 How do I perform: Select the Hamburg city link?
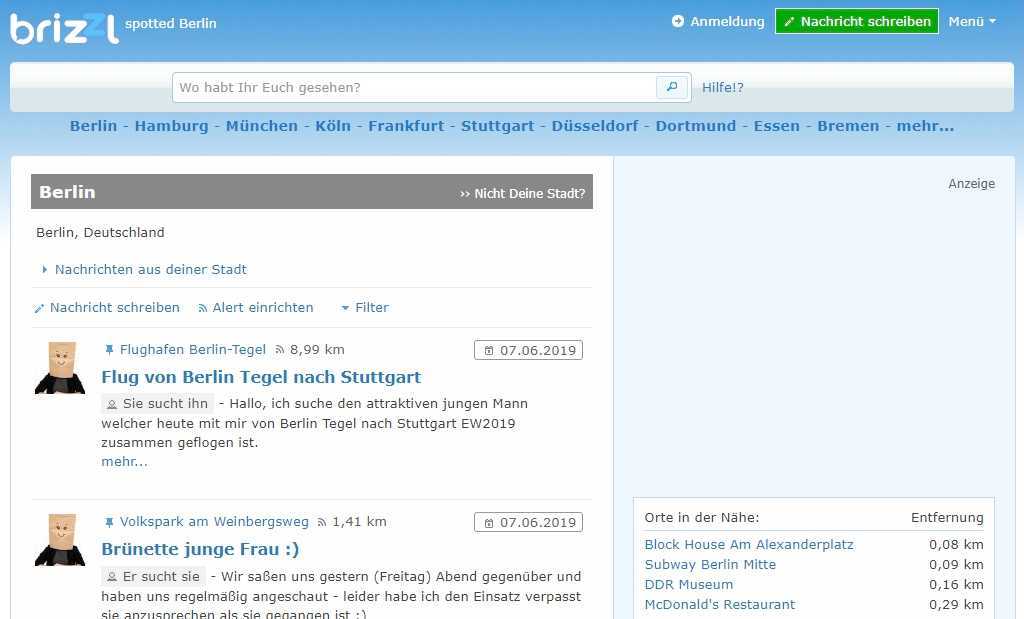171,126
